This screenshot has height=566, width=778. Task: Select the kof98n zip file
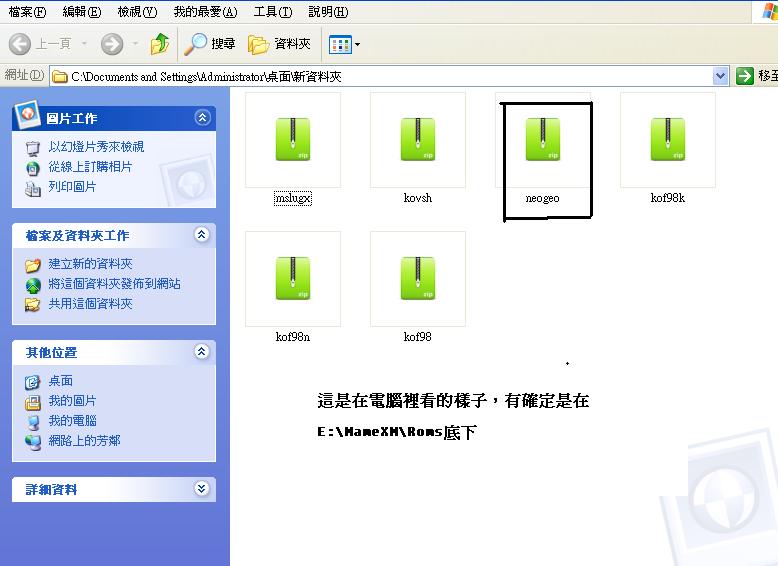click(x=293, y=279)
